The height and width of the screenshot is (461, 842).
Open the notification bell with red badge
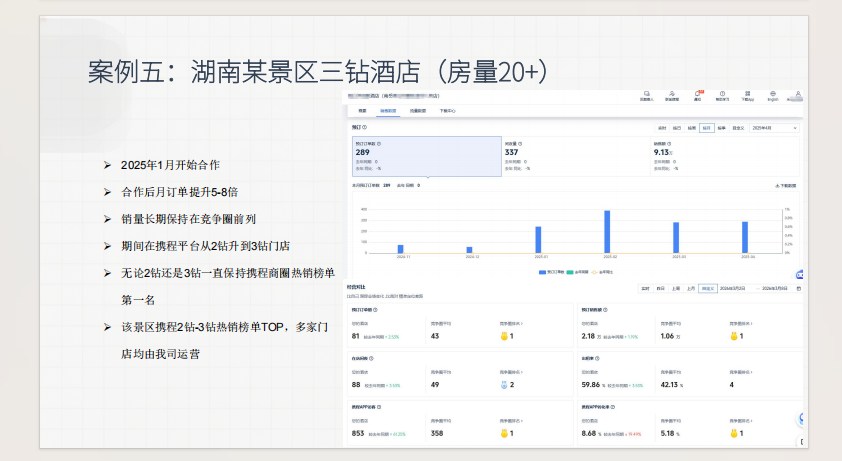[698, 94]
